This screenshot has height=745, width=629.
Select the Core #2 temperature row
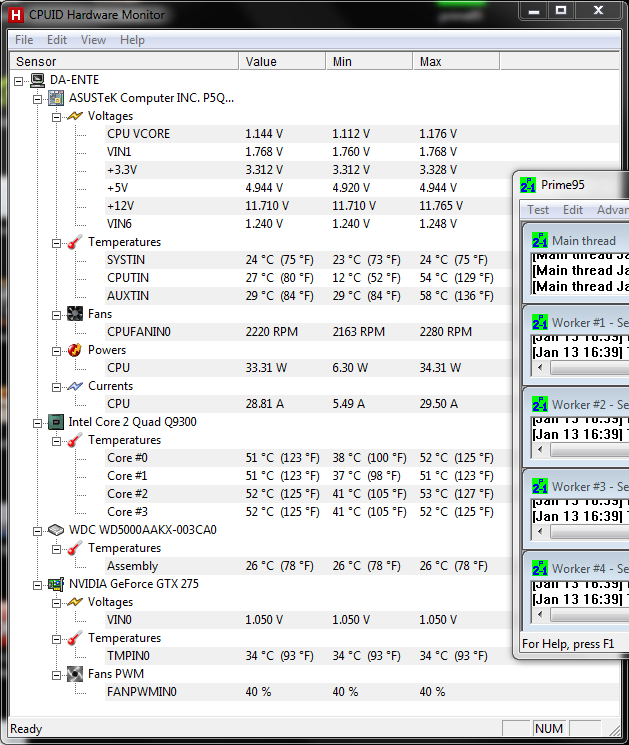(x=309, y=494)
